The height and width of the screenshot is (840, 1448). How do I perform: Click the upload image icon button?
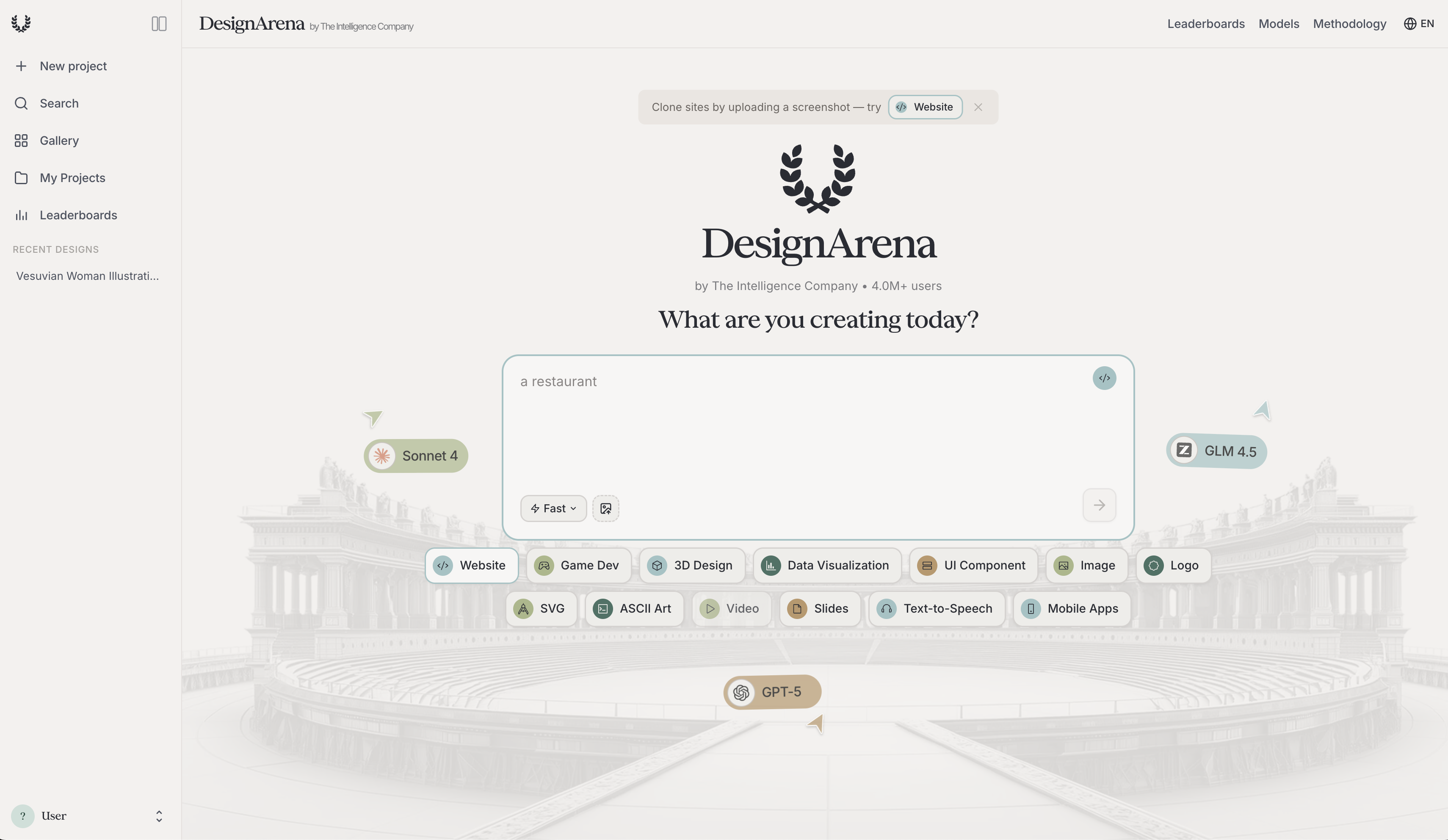605,508
